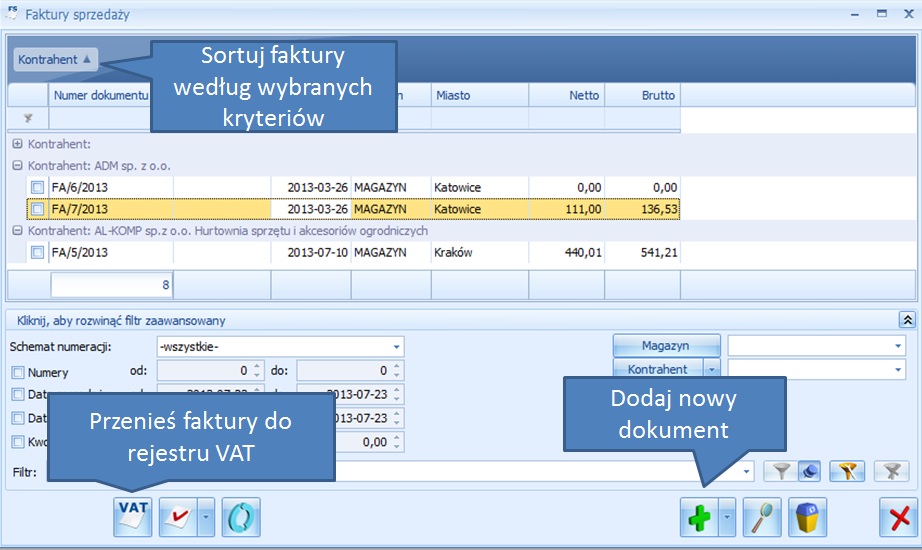Screen dimensions: 922x550
Task: Add new document with green plus
Action: 699,517
